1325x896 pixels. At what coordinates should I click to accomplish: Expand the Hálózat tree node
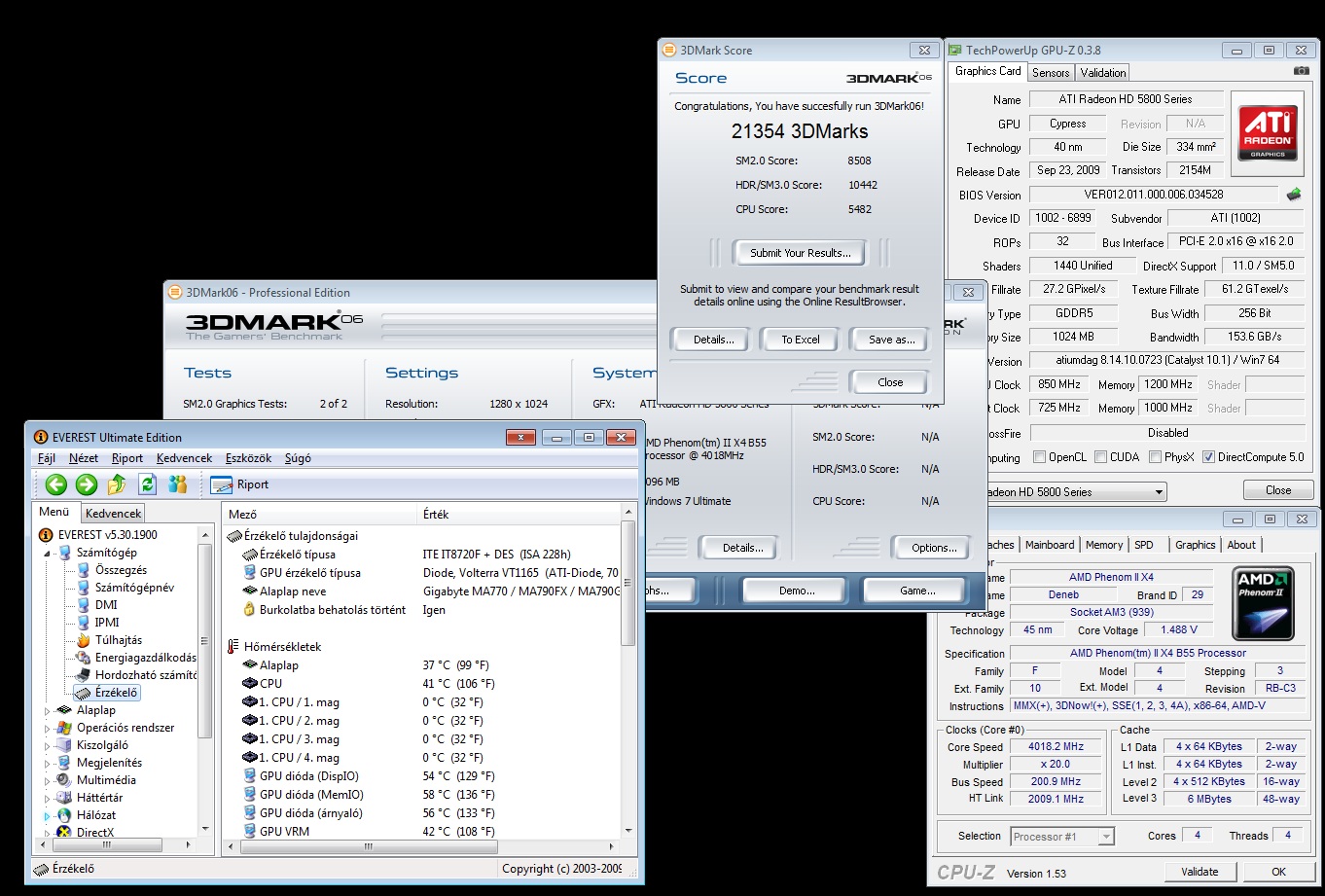point(47,815)
